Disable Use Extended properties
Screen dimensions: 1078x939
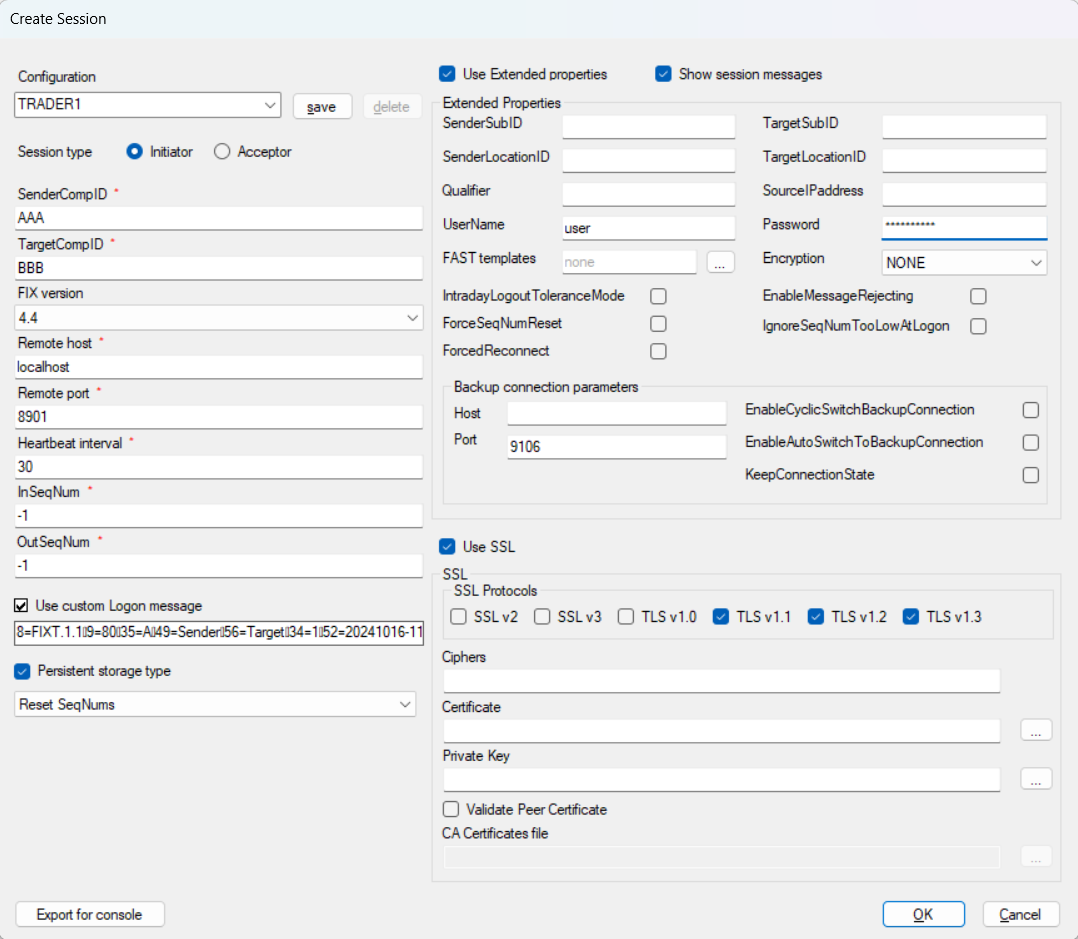(x=447, y=74)
